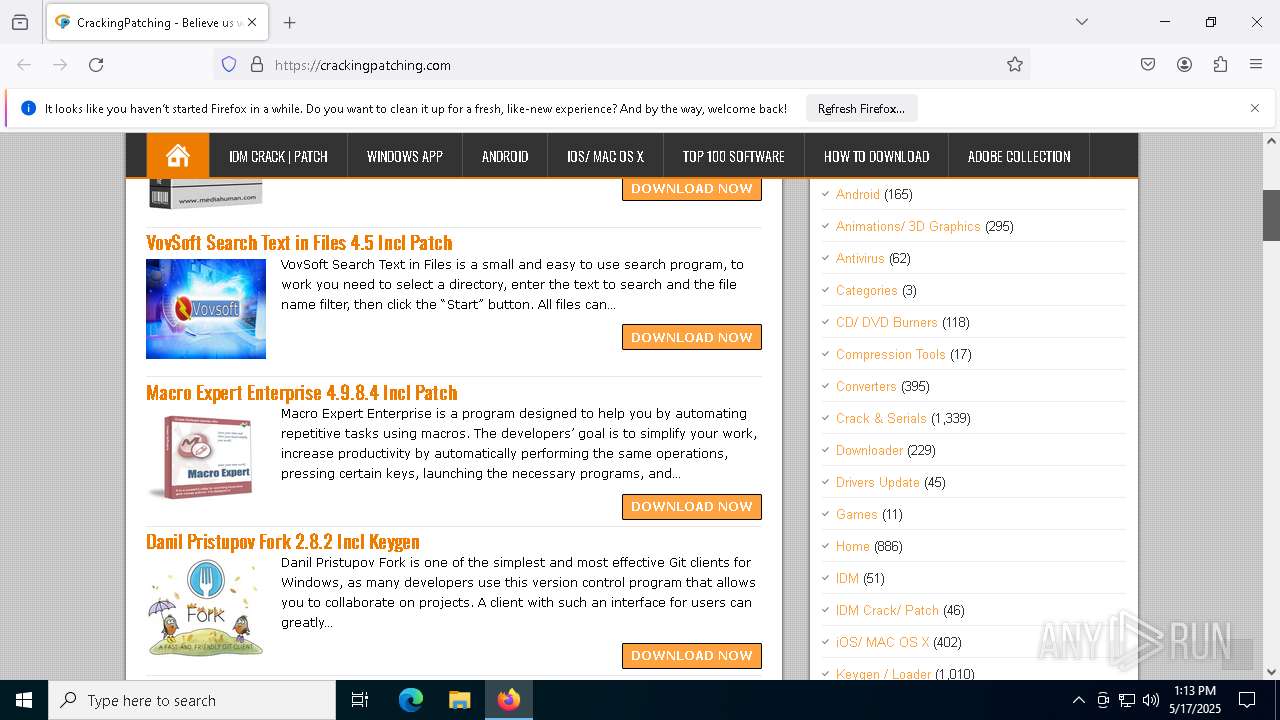Click the browser Forward arrow
Image resolution: width=1280 pixels, height=720 pixels.
pyautogui.click(x=60, y=64)
